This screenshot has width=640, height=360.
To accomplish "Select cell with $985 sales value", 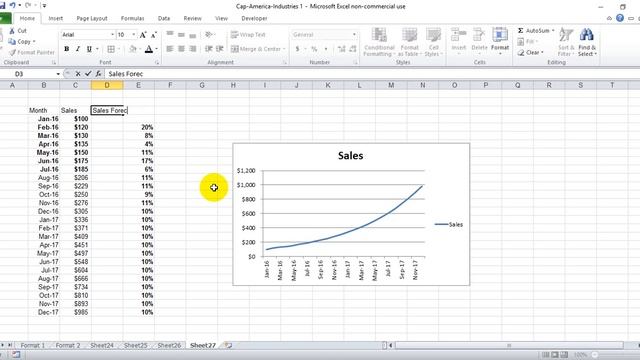I will 76,312.
